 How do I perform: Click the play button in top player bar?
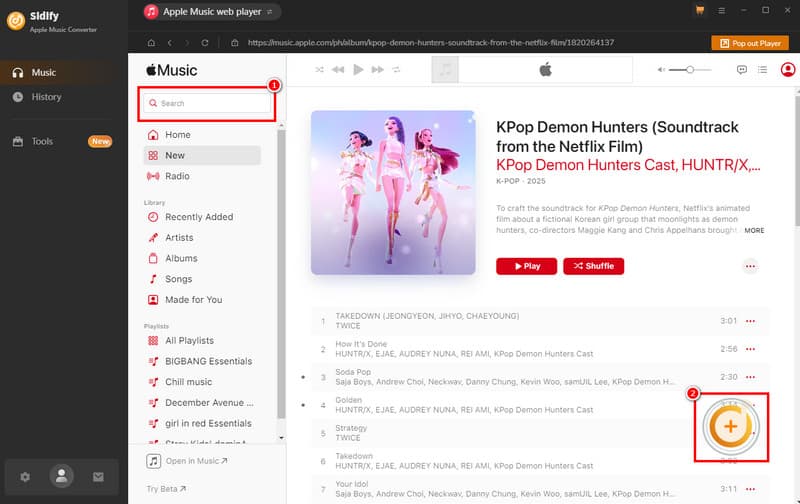coord(358,69)
